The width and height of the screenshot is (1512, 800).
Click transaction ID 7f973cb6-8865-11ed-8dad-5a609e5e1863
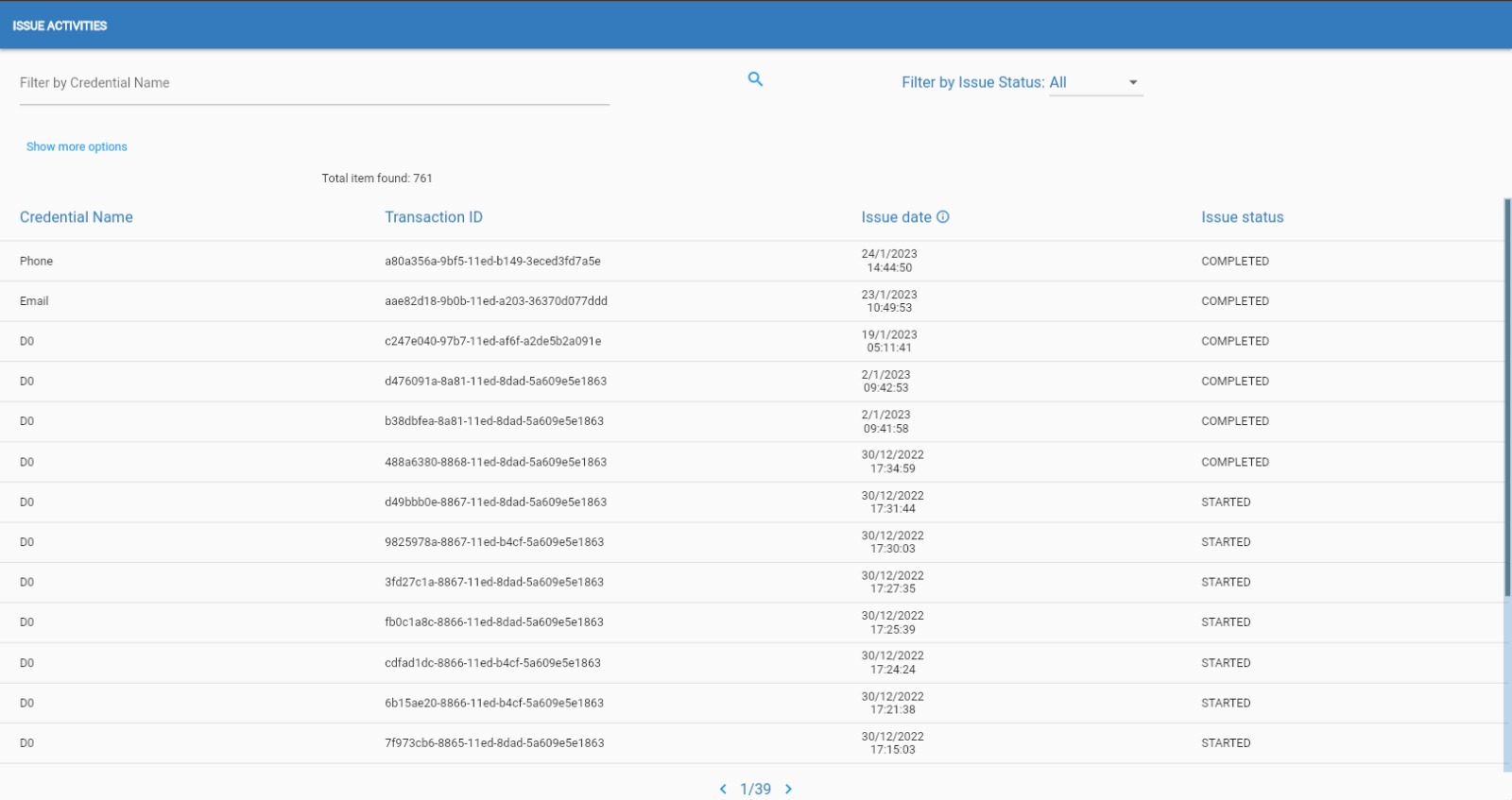pyautogui.click(x=494, y=743)
